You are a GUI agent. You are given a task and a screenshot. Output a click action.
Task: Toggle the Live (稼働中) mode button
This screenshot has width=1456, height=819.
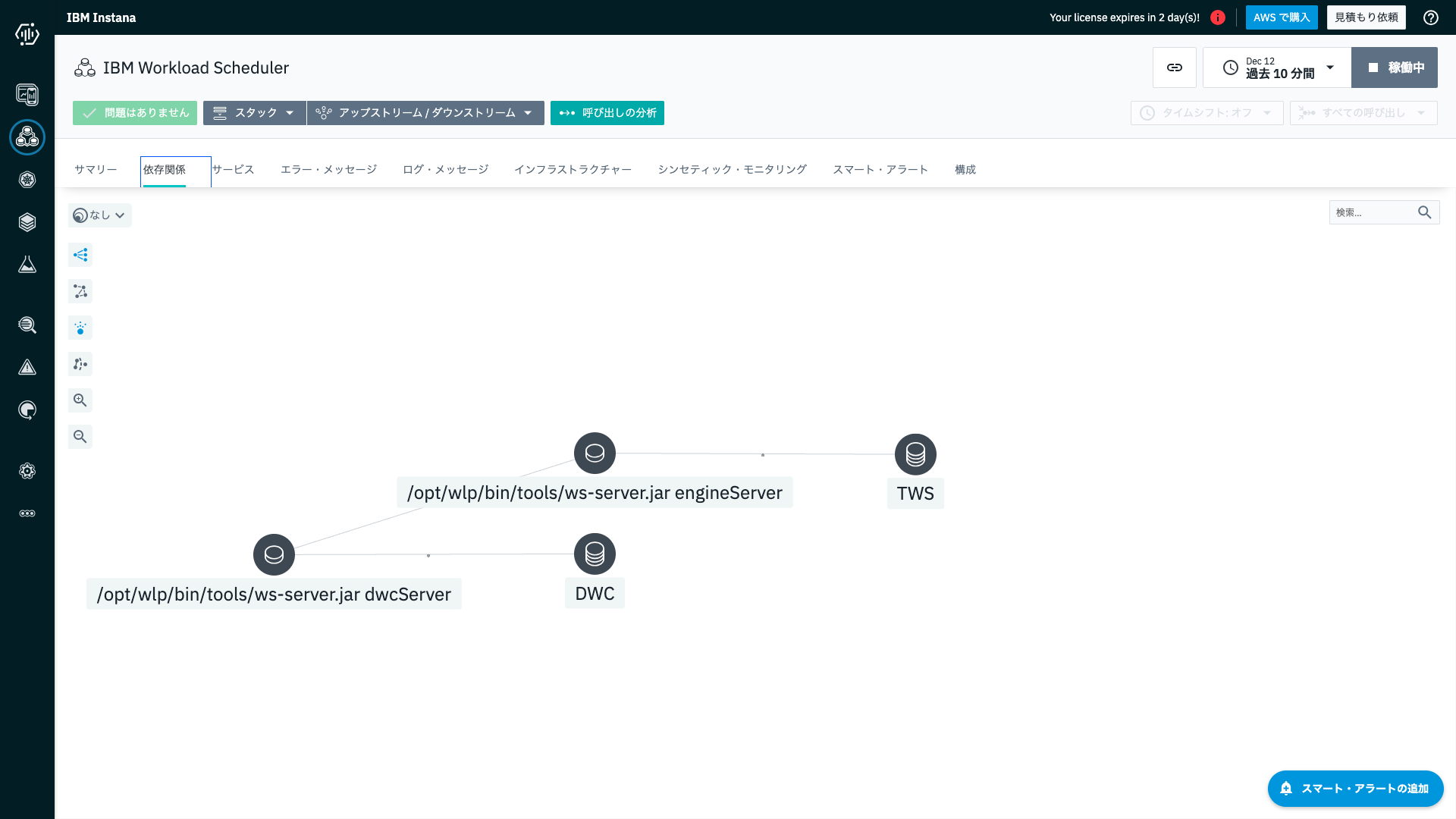(x=1395, y=67)
